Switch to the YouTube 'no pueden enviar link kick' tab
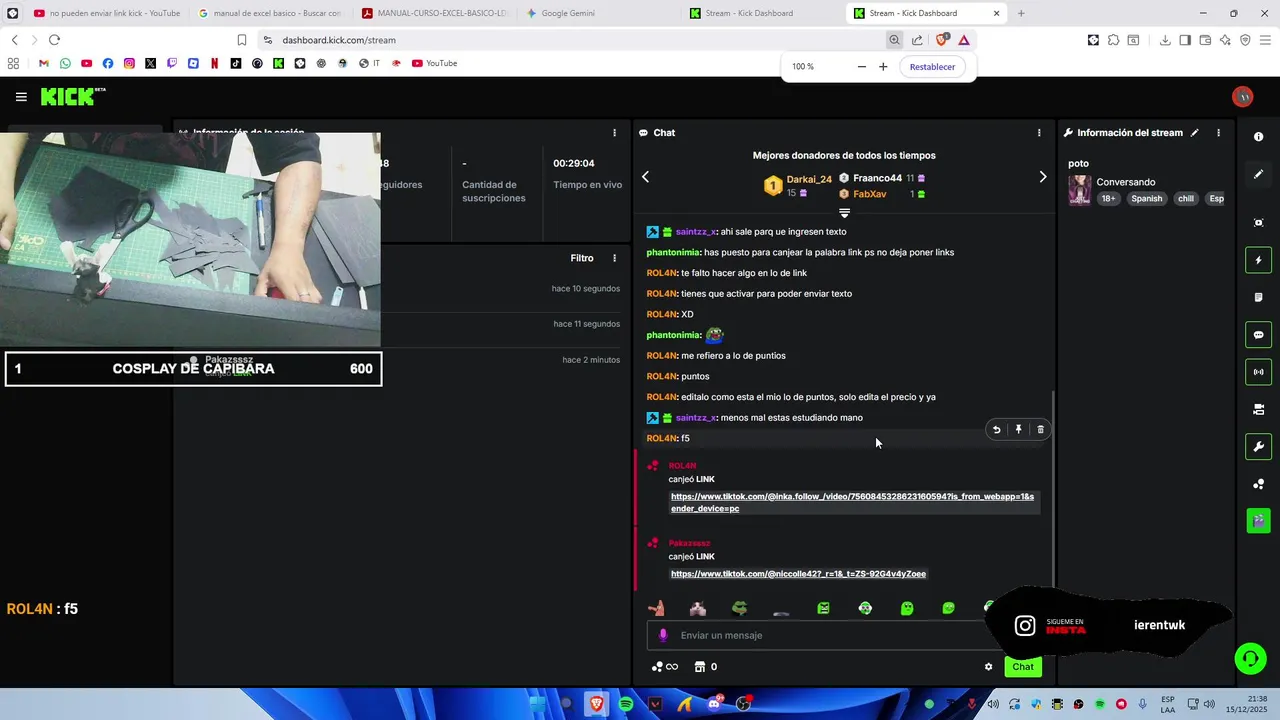This screenshot has height=720, width=1280. [107, 13]
